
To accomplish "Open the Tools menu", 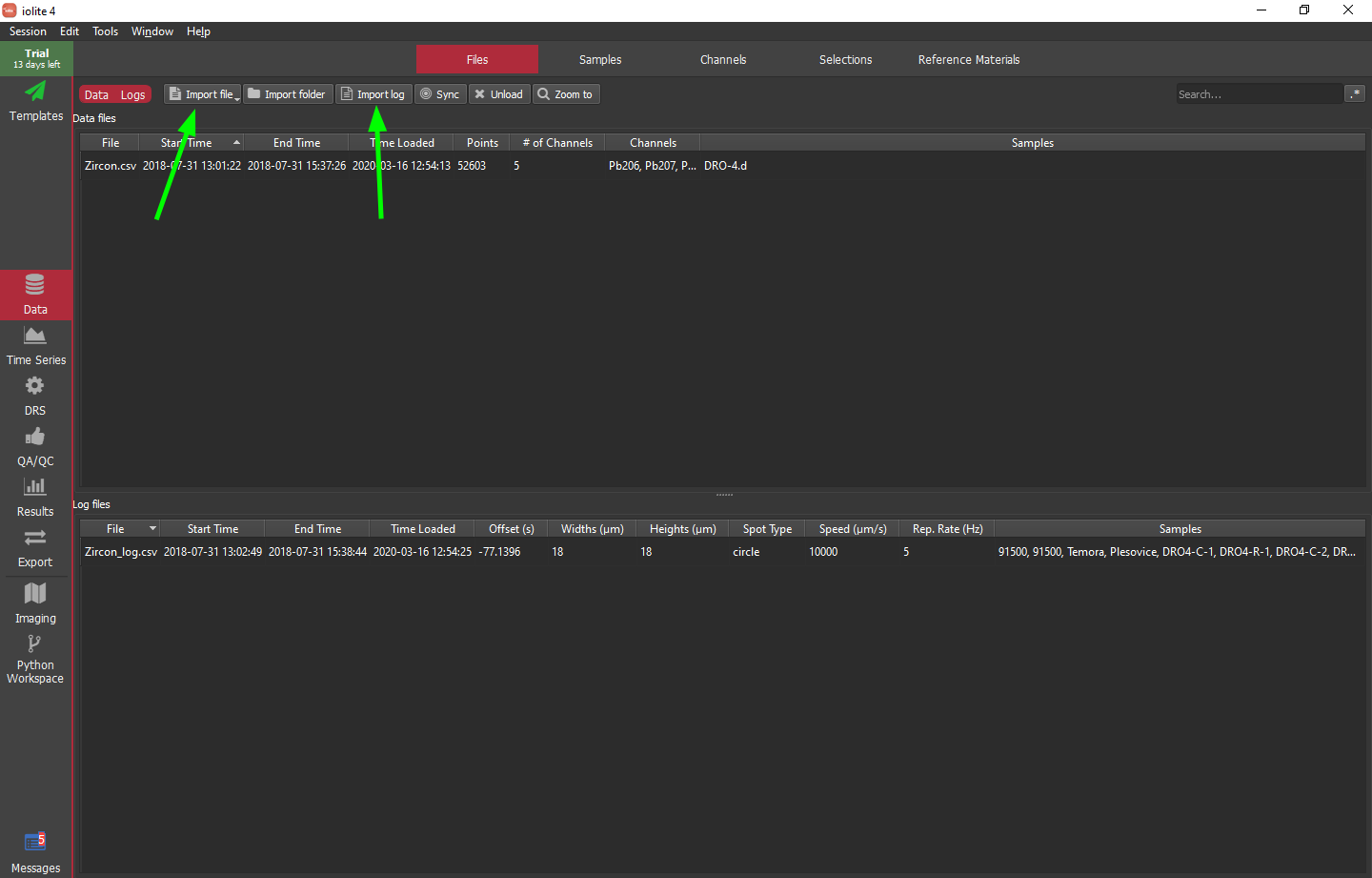I will coord(105,31).
